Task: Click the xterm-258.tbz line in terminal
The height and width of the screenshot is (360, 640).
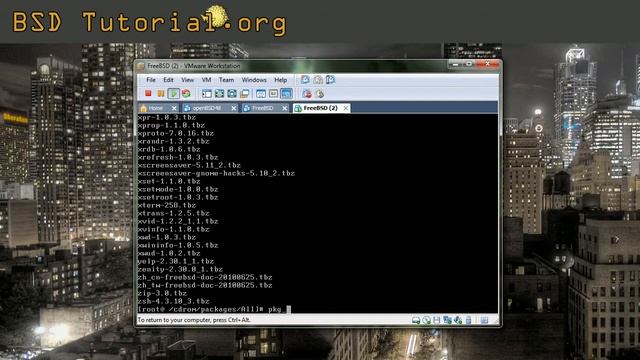Action: [167, 205]
